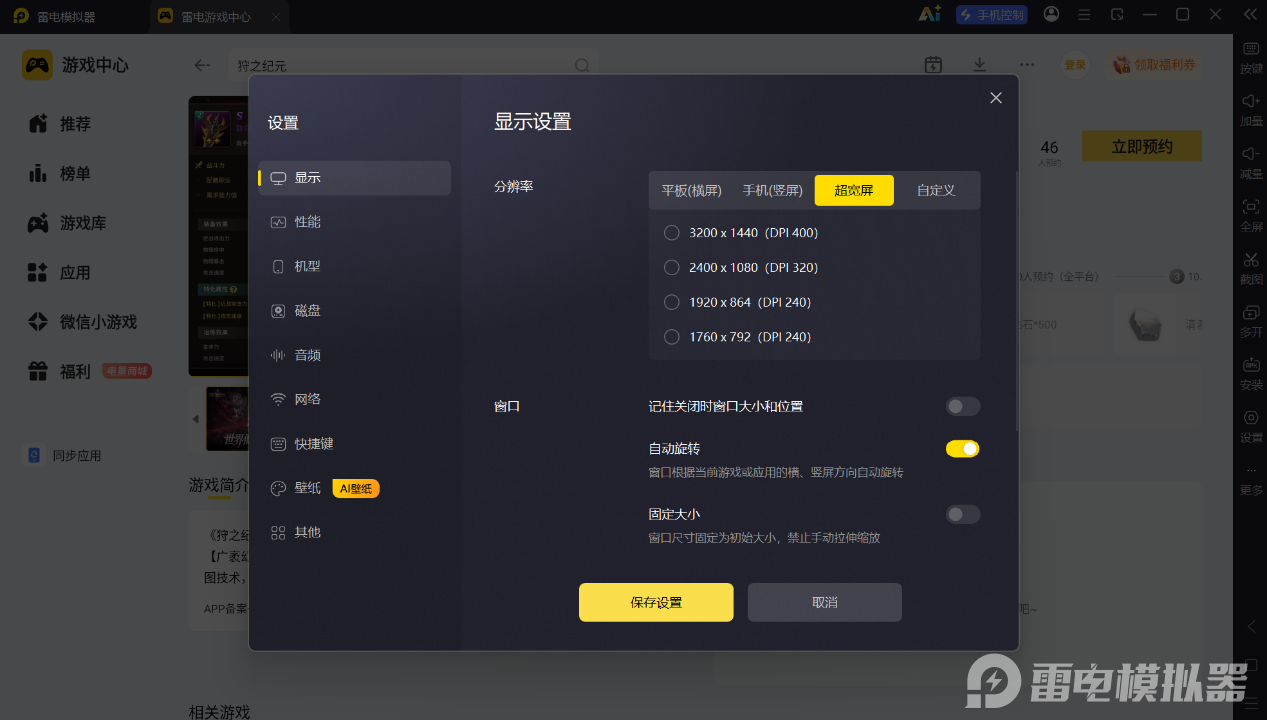Select 2400 x 1080 (DPI 320) resolution
This screenshot has width=1267, height=720.
coord(741,268)
